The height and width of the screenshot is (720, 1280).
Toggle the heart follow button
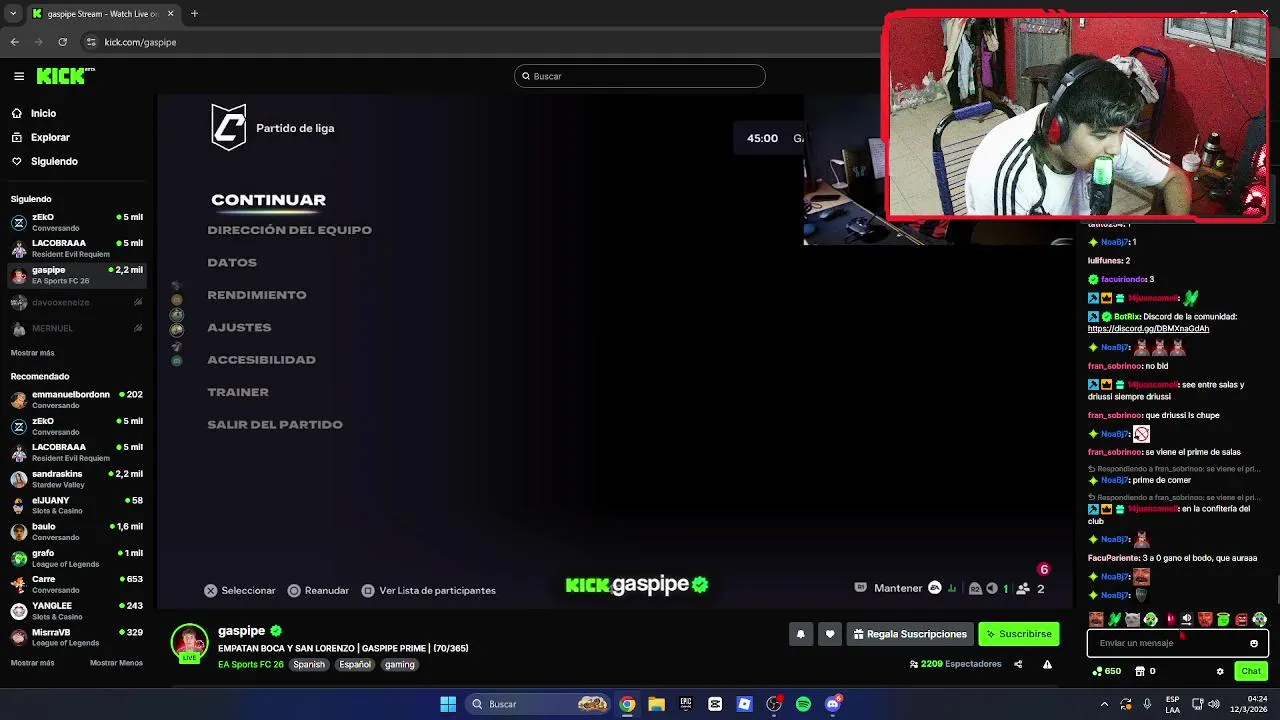click(829, 634)
